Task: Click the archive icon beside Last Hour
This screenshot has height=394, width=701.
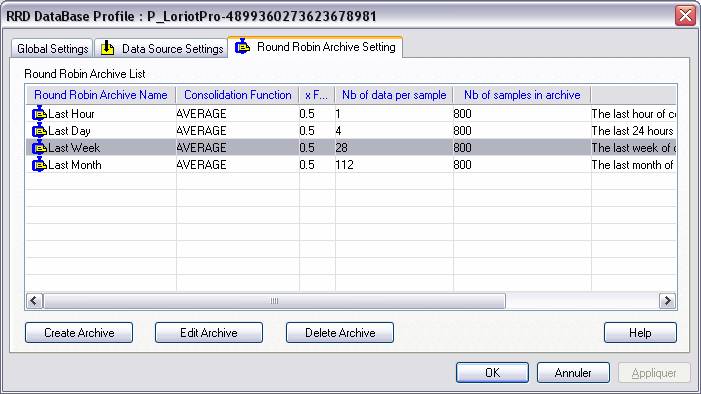Action: click(39, 113)
